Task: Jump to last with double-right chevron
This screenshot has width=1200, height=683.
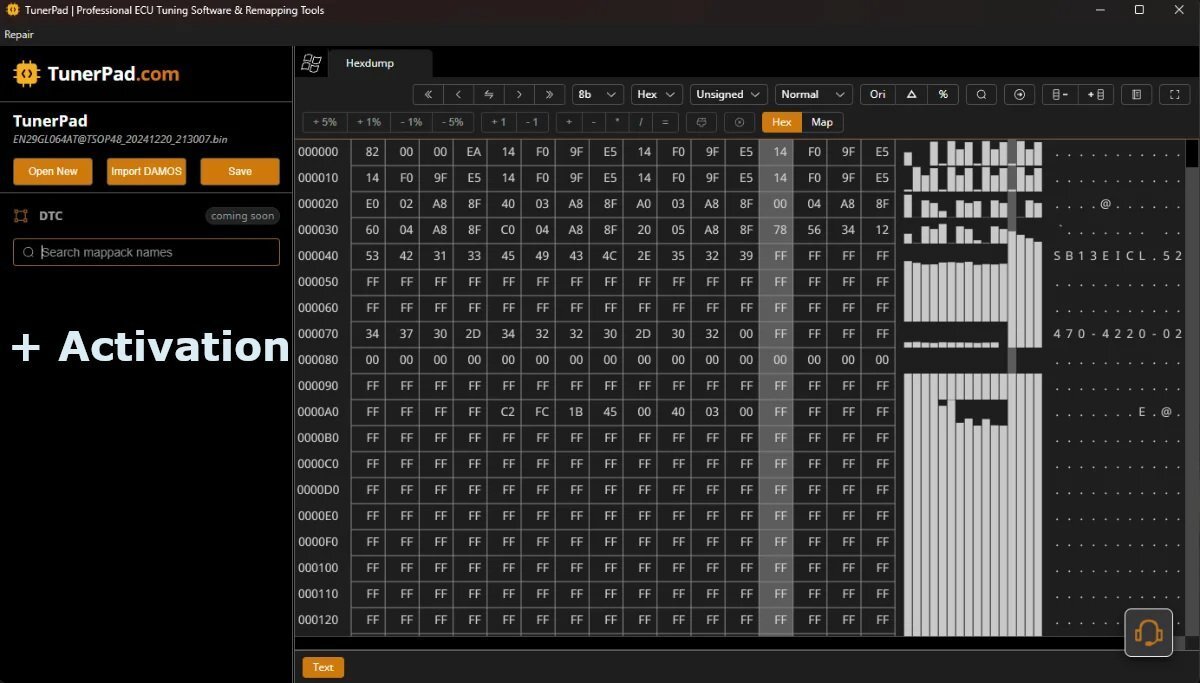Action: 549,95
